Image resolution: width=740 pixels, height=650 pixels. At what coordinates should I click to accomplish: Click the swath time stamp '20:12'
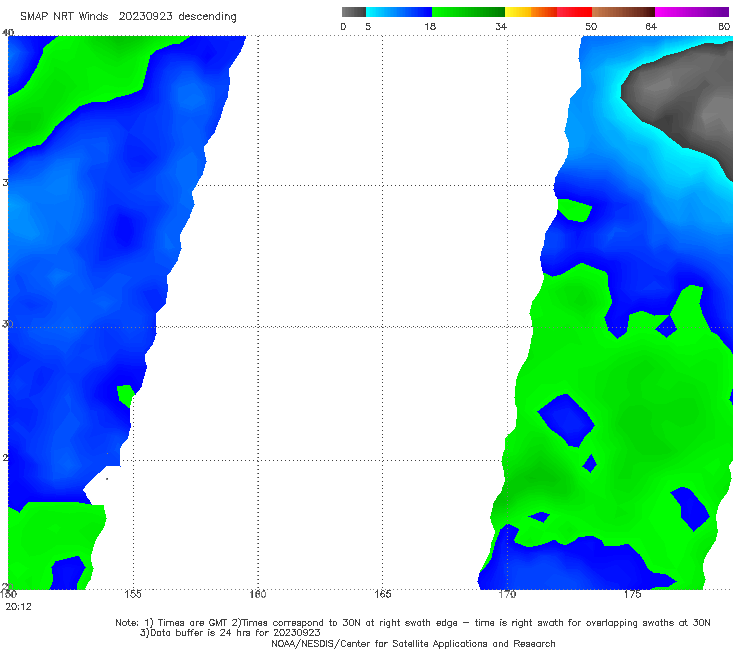[x=18, y=607]
